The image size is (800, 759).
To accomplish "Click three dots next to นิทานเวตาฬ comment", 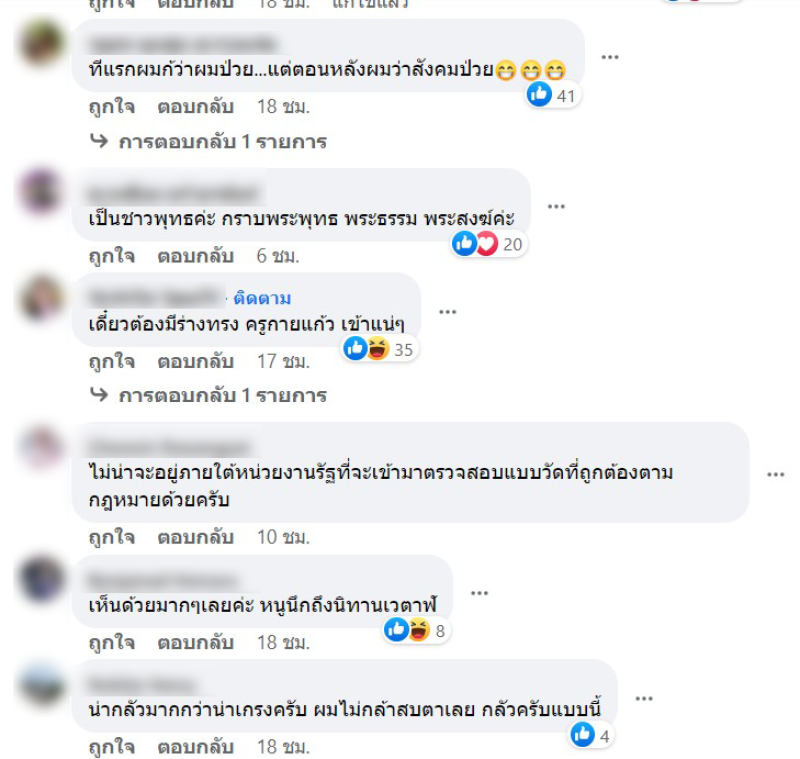I will coord(479,593).
